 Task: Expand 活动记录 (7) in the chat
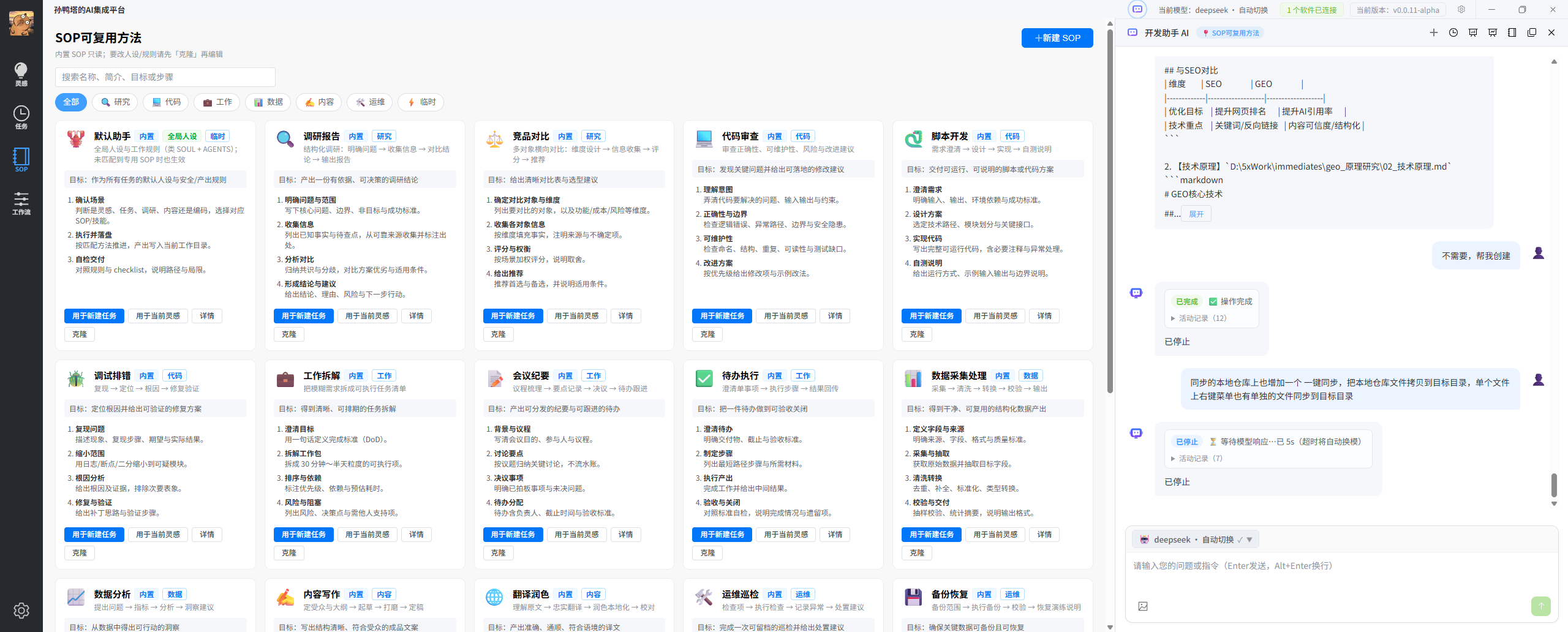(1196, 459)
